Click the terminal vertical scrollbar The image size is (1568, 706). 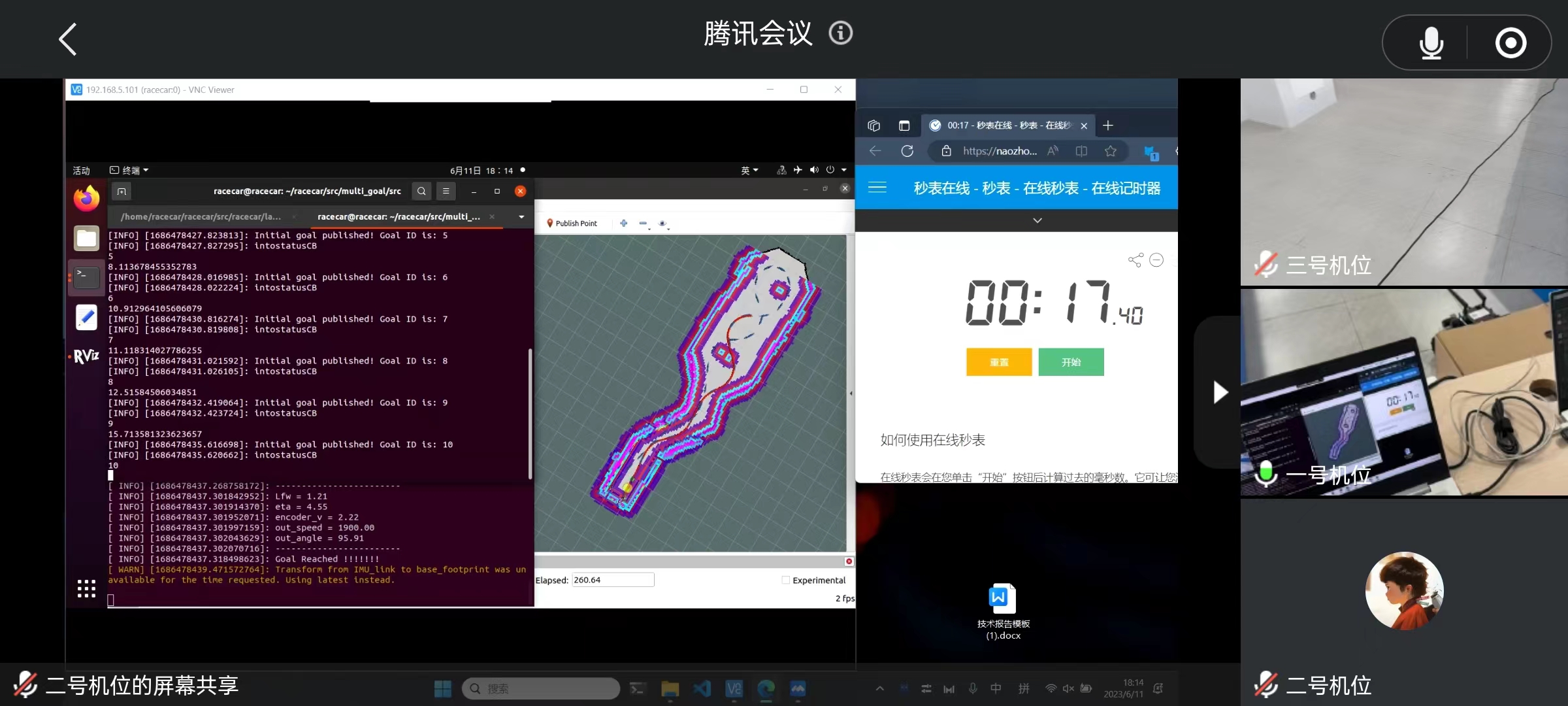coord(529,412)
